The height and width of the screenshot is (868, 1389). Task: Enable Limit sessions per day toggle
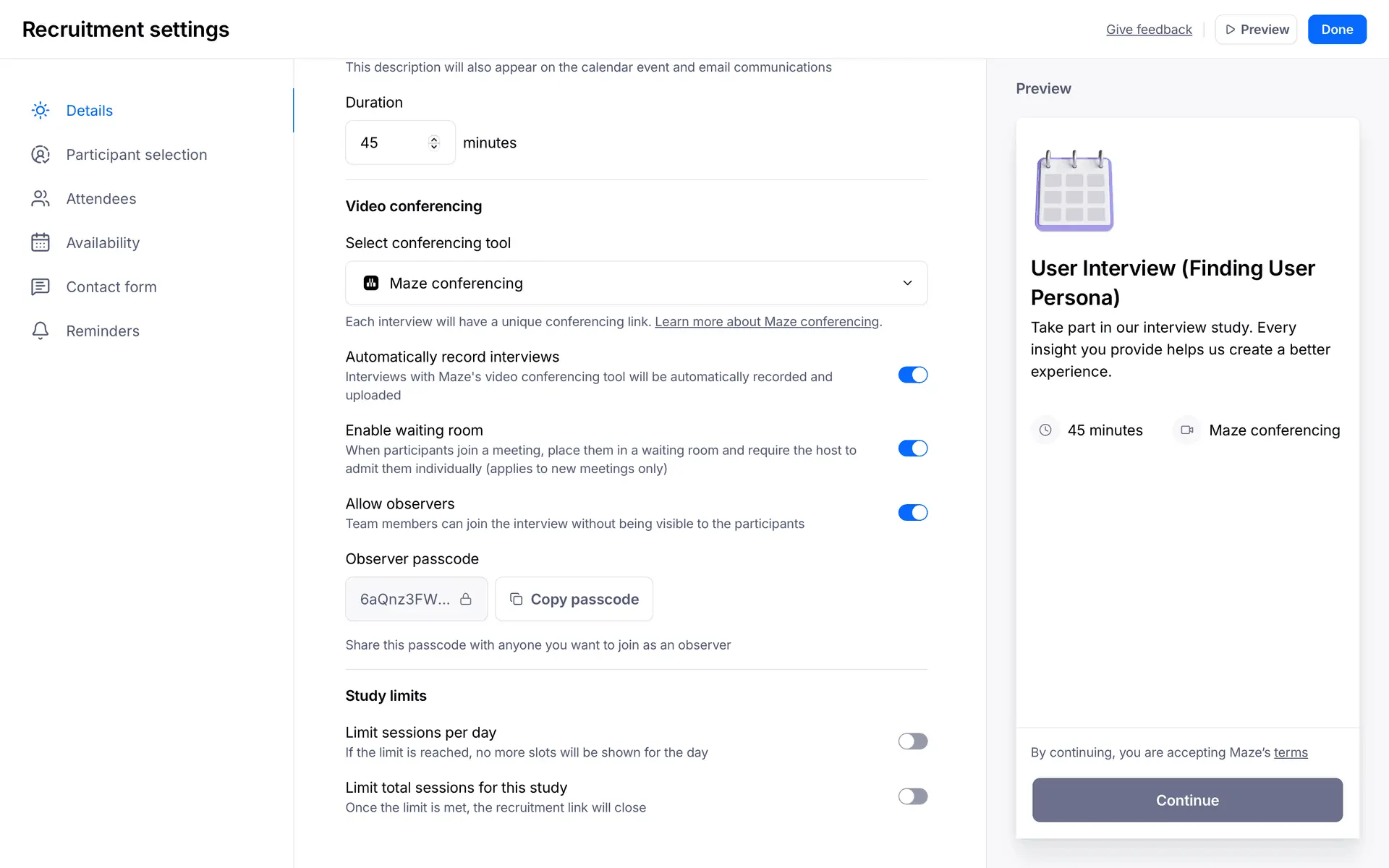912,741
